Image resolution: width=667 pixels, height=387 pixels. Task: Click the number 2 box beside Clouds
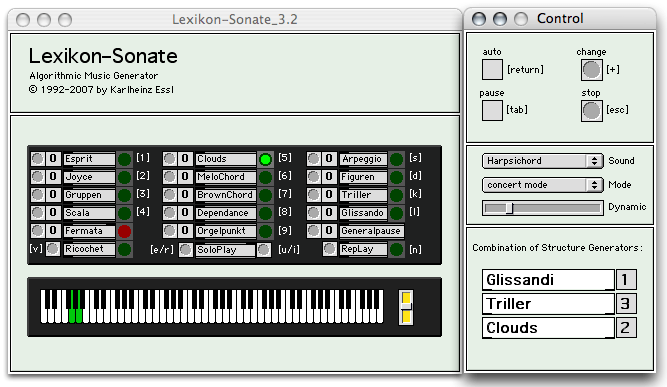tap(626, 328)
